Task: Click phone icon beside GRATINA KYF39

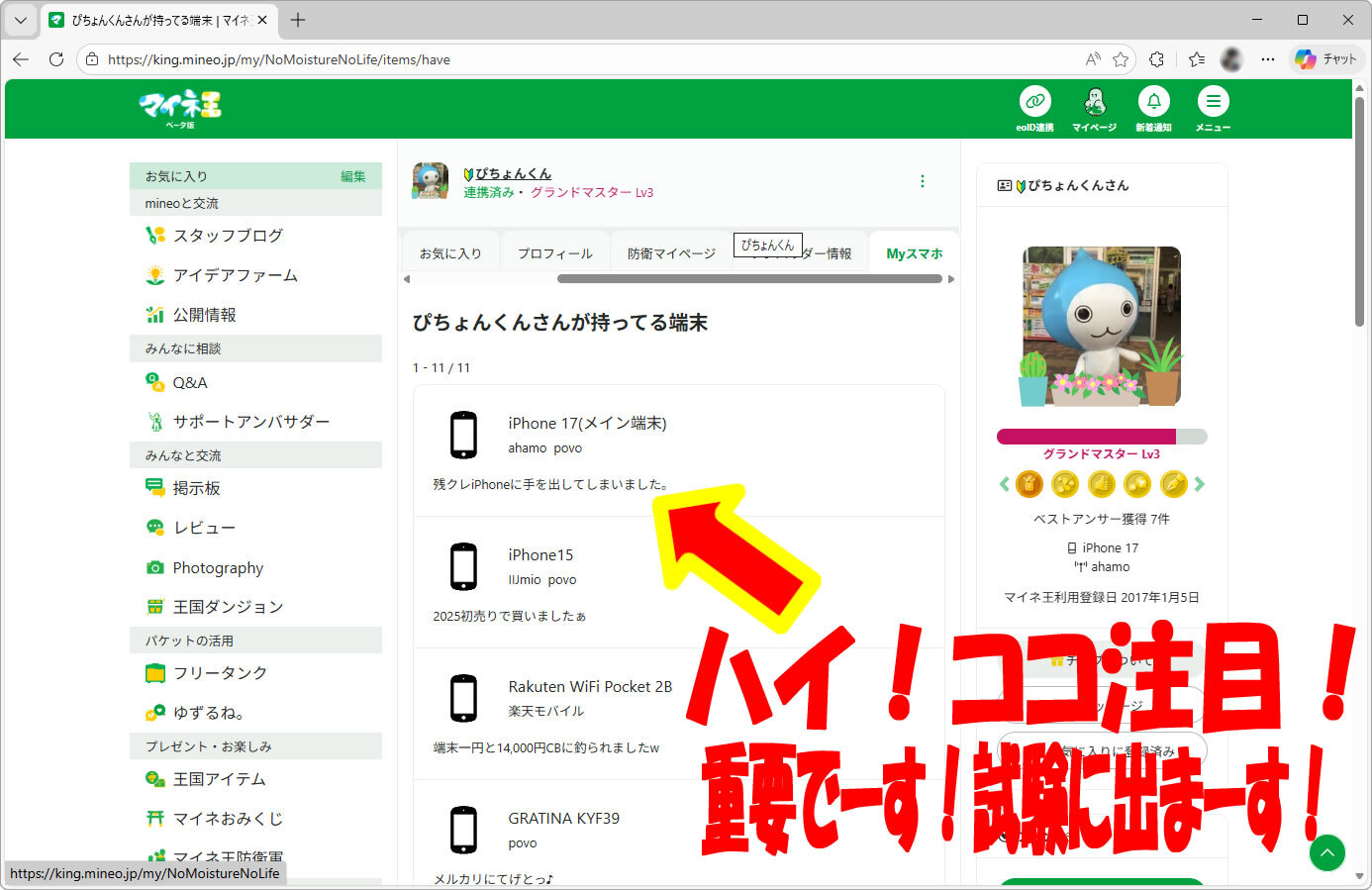Action: coord(463,830)
